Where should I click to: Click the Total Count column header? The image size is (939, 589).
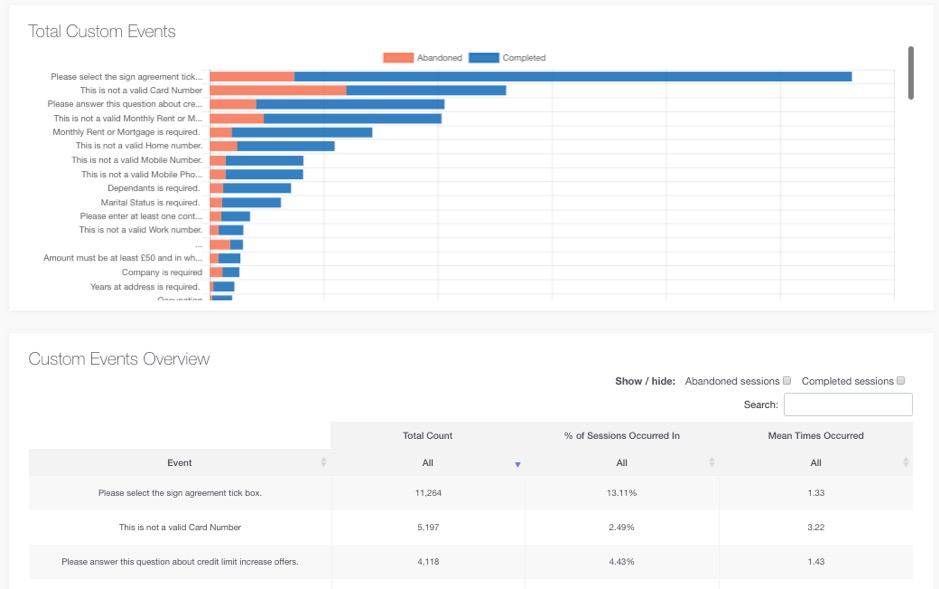click(x=427, y=436)
